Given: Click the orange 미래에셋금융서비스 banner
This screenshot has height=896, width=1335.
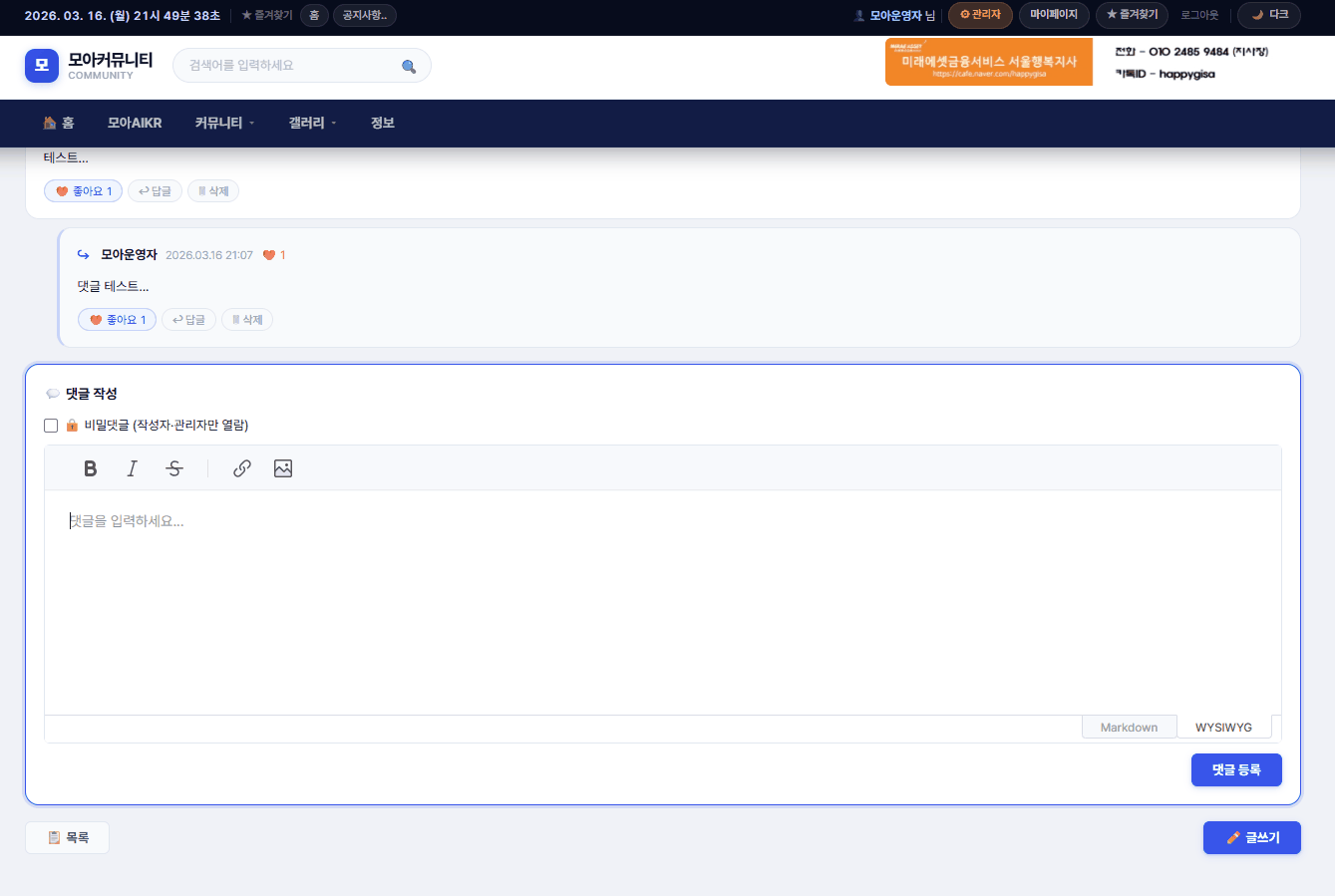Looking at the screenshot, I should click(x=988, y=62).
